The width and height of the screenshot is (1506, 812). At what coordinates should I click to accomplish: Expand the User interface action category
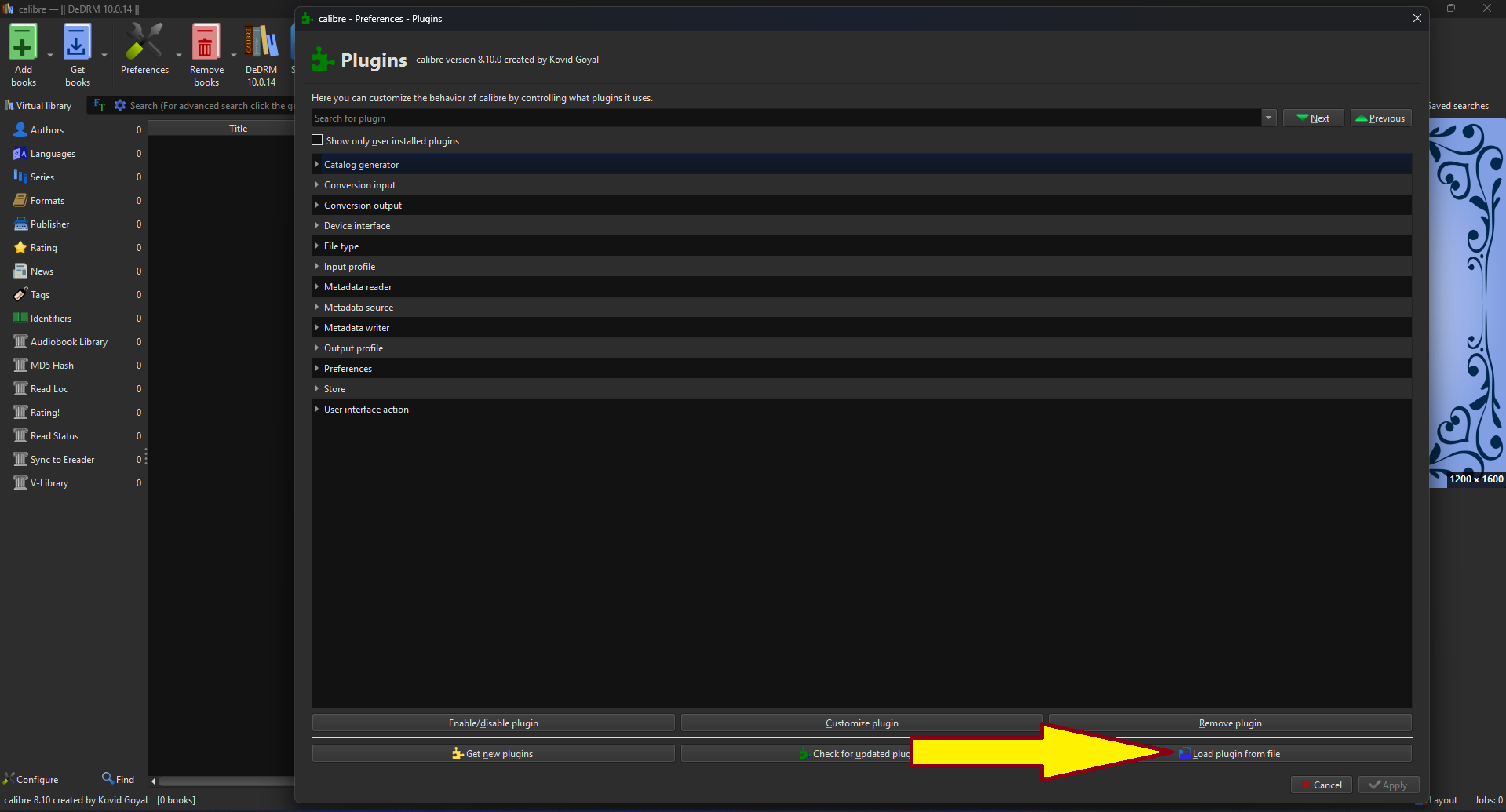[x=317, y=410]
